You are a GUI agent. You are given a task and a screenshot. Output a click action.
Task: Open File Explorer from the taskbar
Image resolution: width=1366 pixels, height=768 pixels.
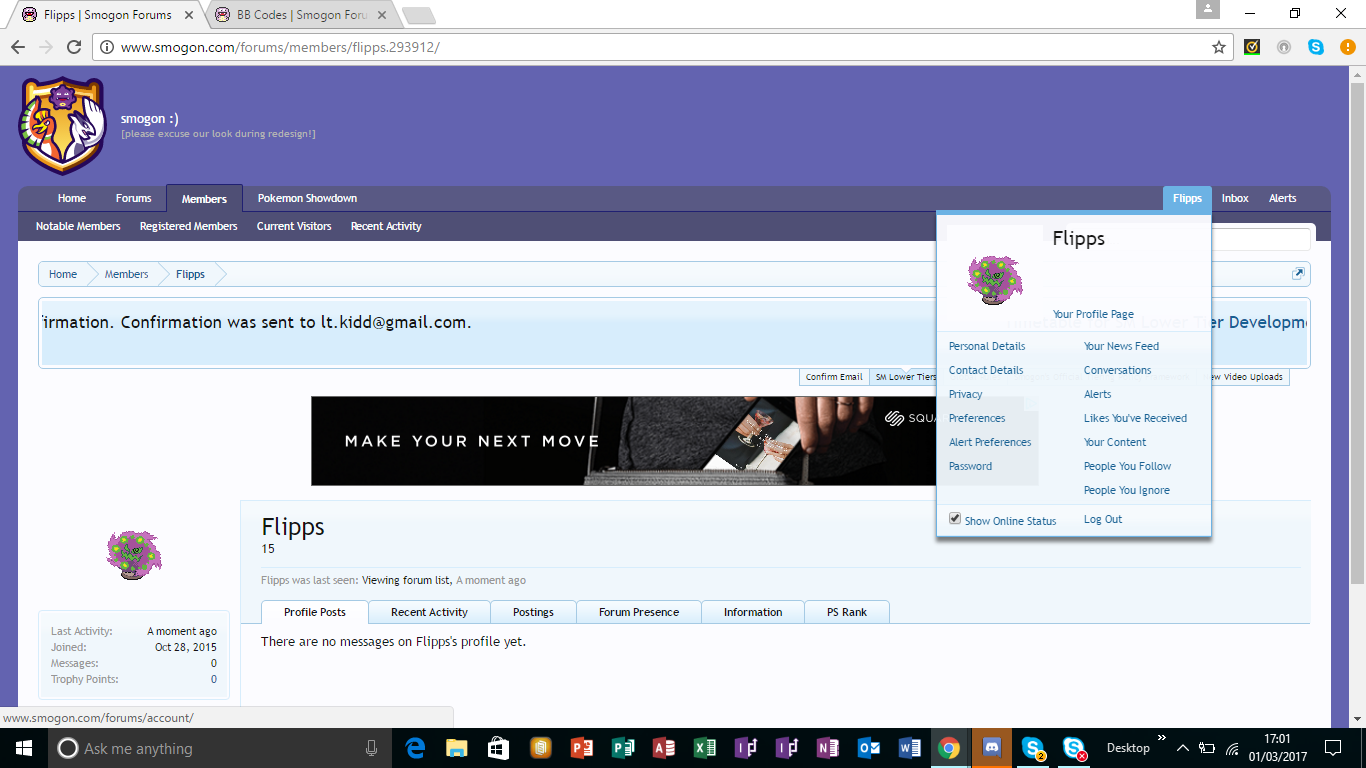457,748
